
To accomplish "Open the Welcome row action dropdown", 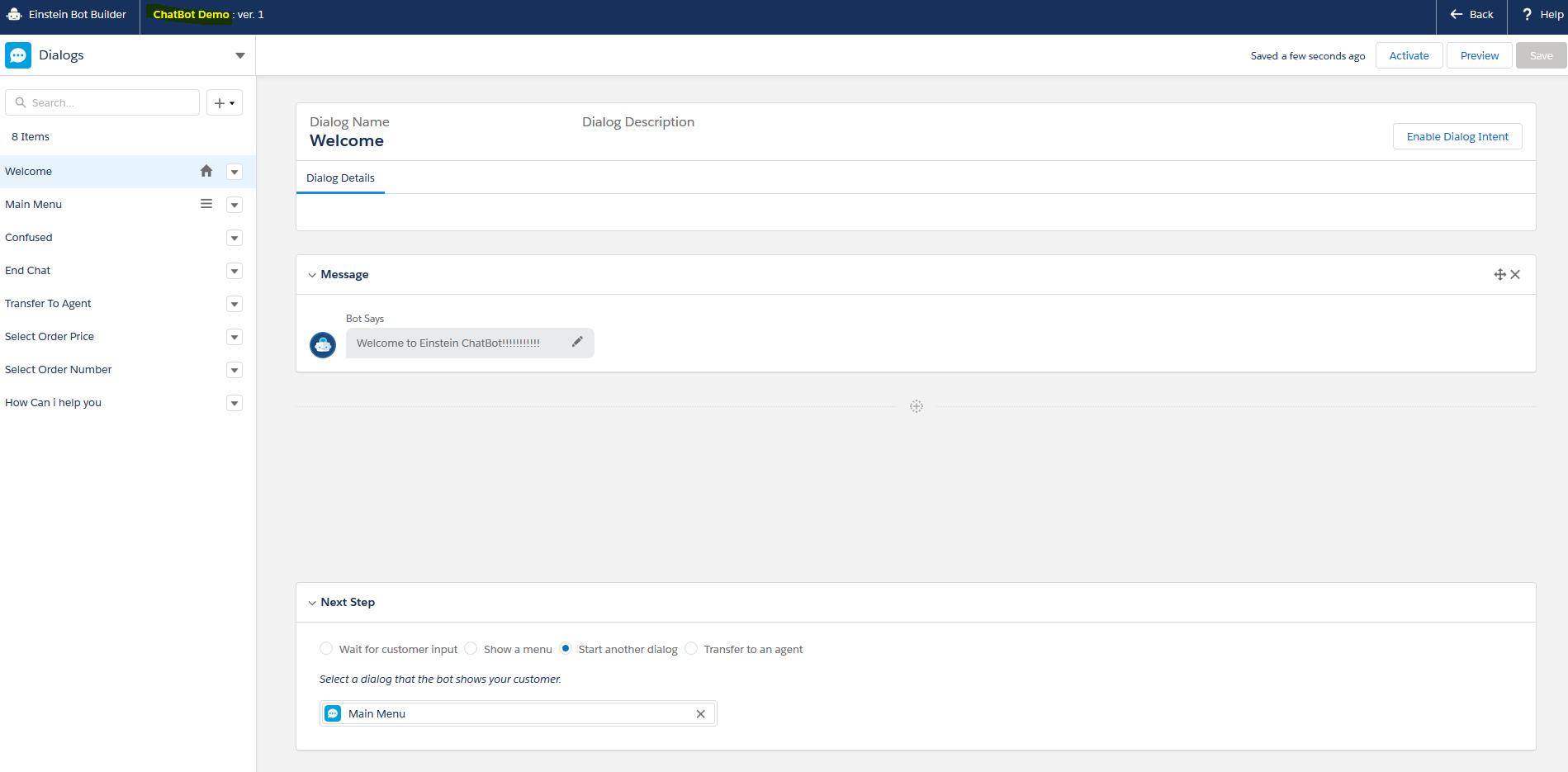I will (x=234, y=172).
